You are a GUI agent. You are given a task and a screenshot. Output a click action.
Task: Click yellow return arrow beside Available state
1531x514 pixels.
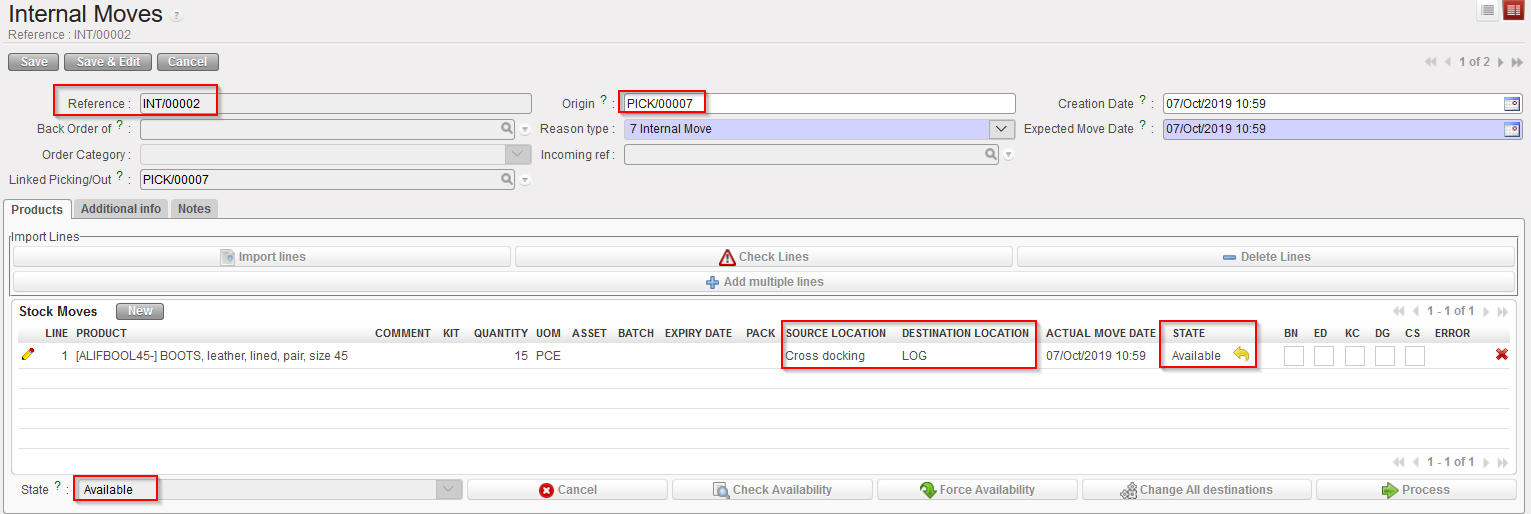coord(1241,355)
